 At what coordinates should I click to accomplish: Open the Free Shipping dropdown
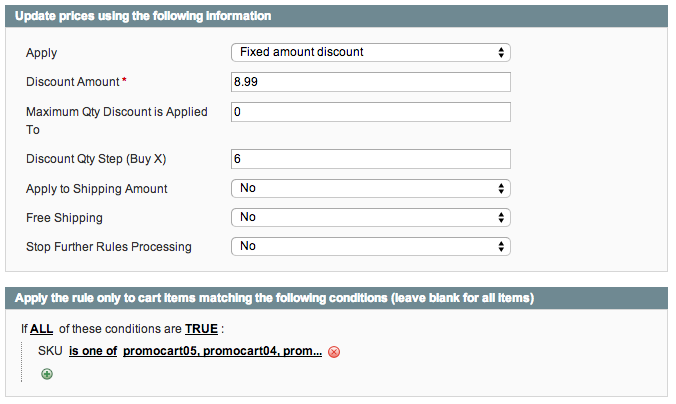[371, 217]
